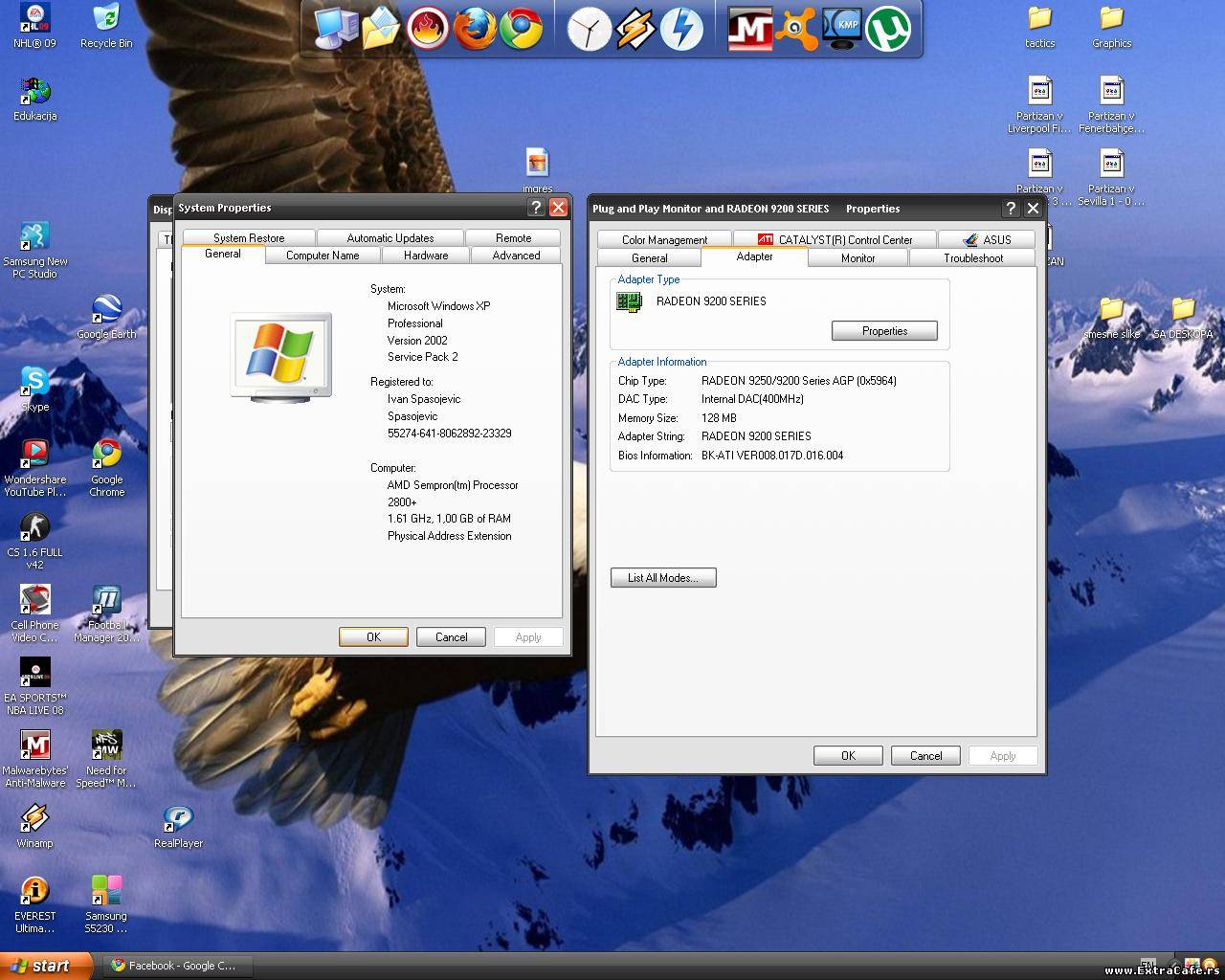Click the KMPlayer icon in the dock
1225x980 pixels.
point(841,29)
